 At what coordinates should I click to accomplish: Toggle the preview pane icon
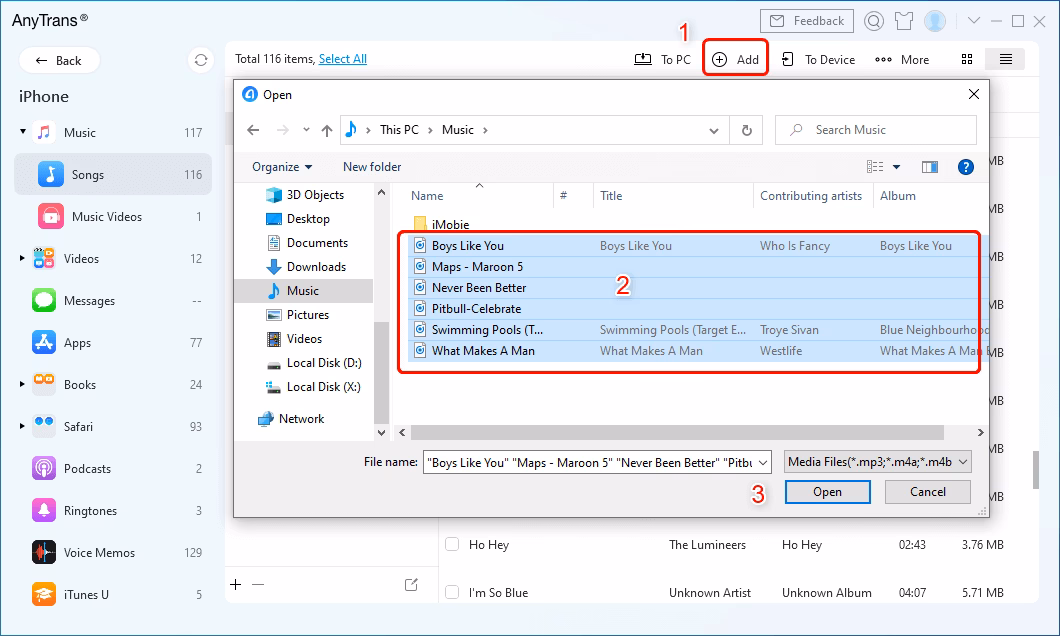click(x=930, y=167)
